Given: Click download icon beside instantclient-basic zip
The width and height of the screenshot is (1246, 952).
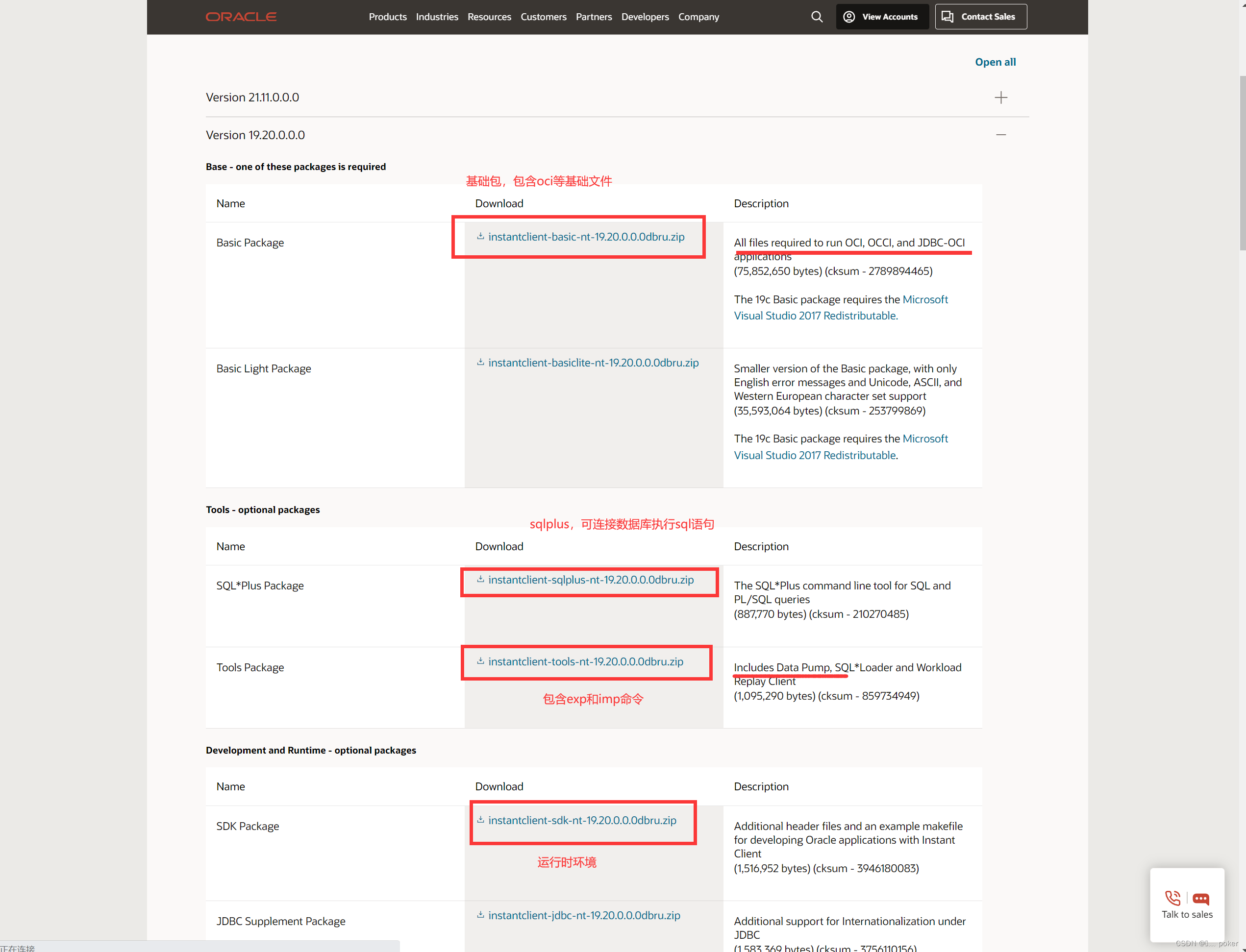Looking at the screenshot, I should click(x=480, y=236).
